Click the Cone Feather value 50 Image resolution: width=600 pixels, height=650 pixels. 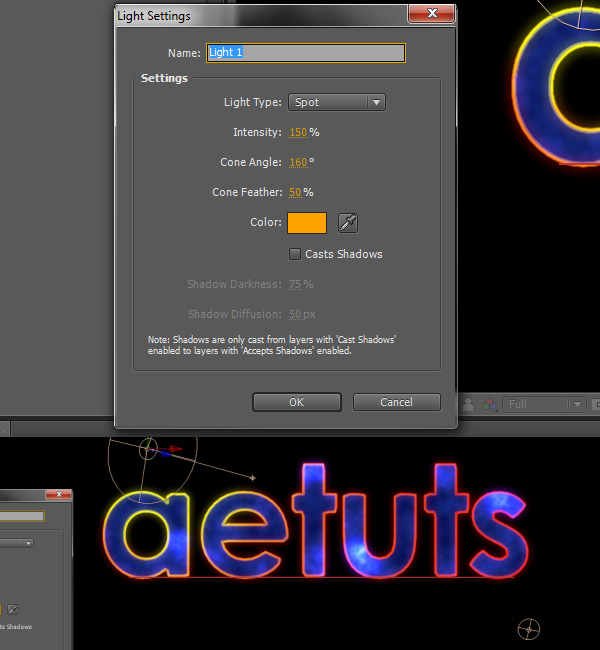(295, 192)
